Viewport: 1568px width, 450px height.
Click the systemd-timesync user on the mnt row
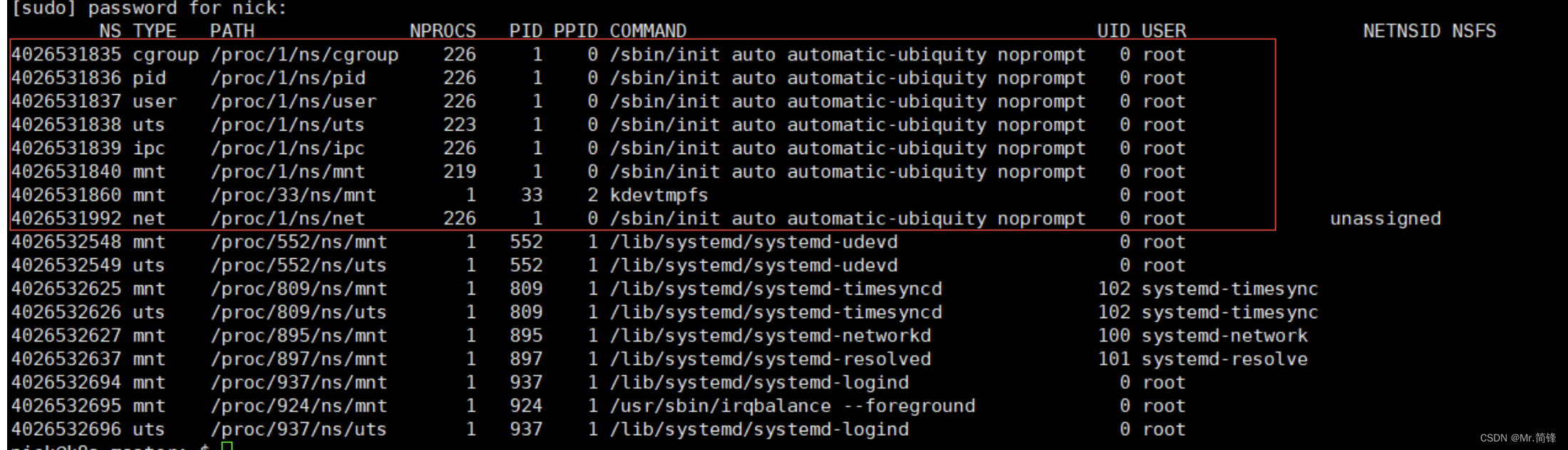tap(1230, 289)
